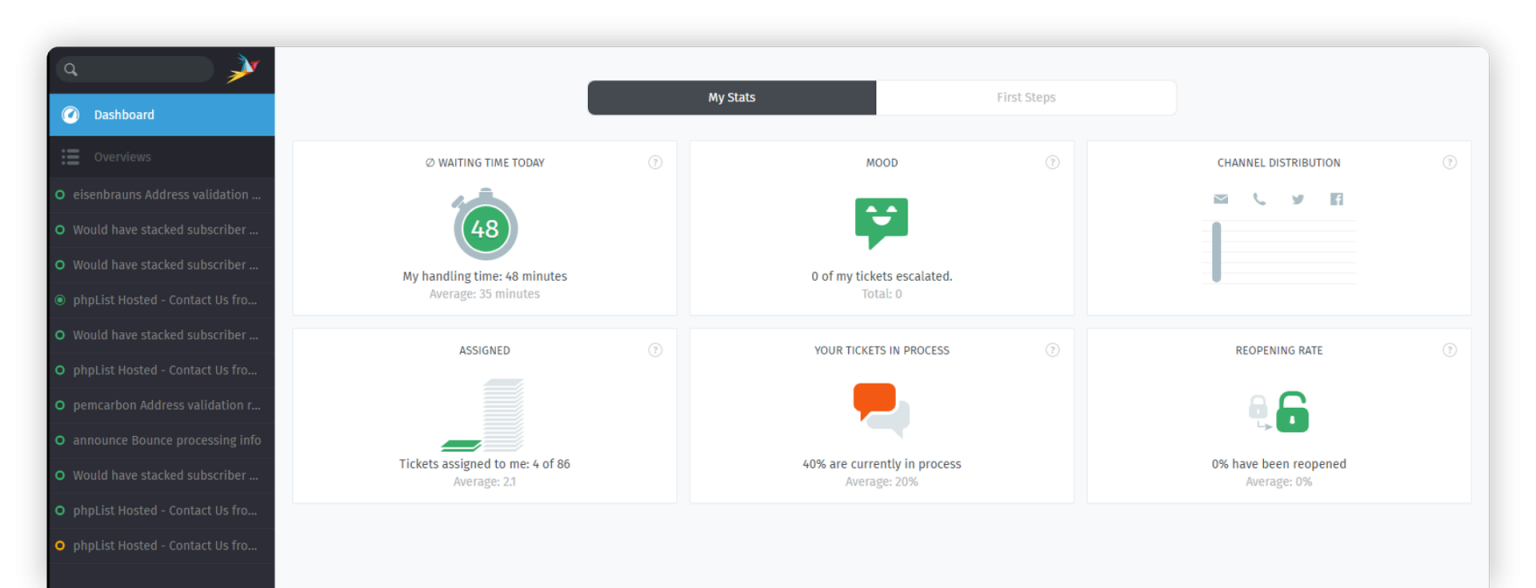Click the state indicator on the highlighted phpList ticket
Image resolution: width=1536 pixels, height=588 pixels.
click(60, 299)
